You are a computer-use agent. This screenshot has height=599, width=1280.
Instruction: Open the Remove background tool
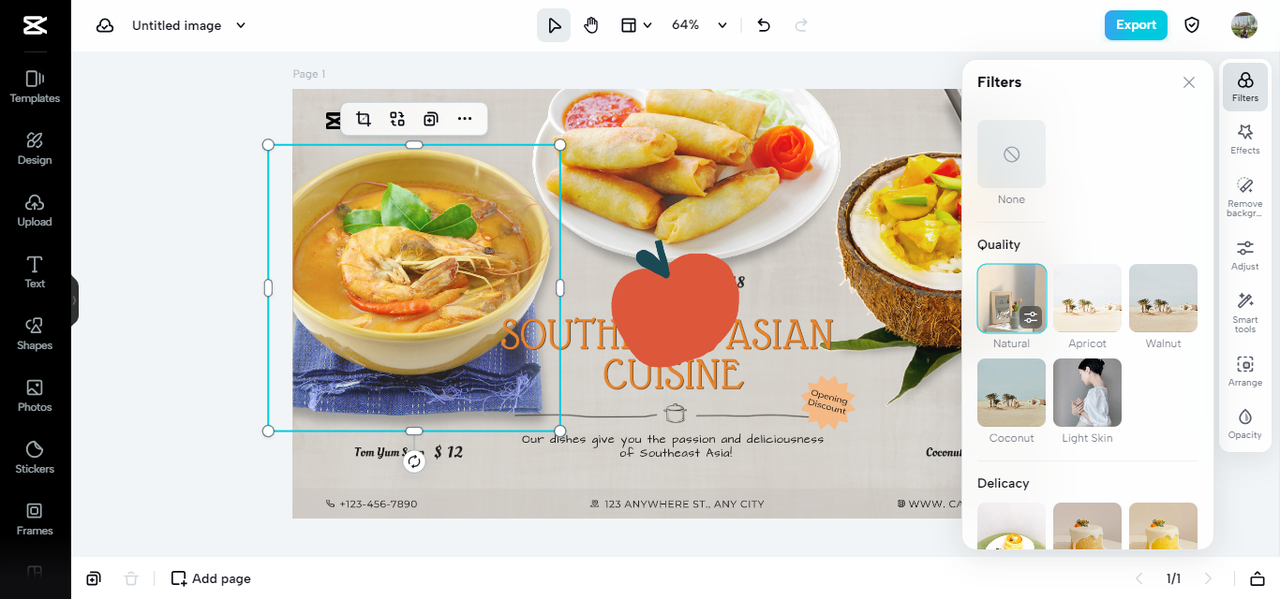[x=1245, y=197]
